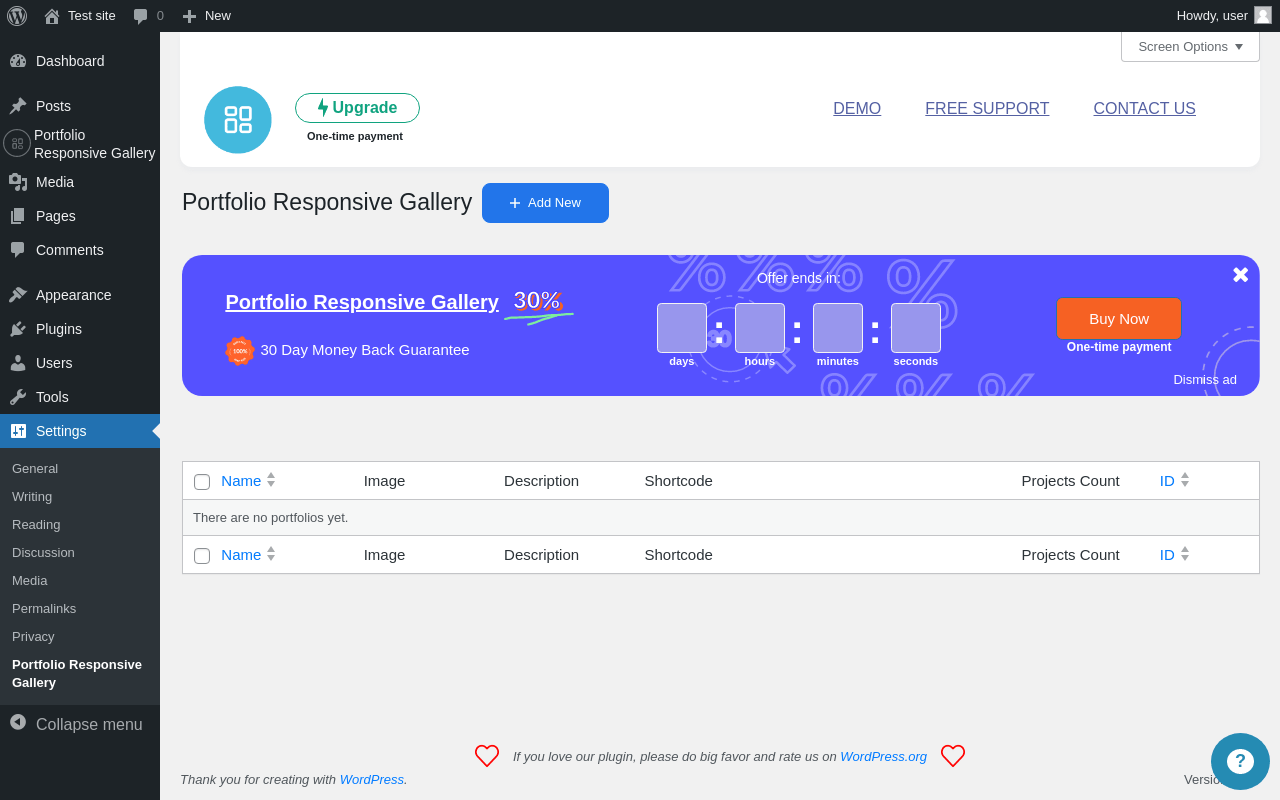
Task: Go to Discussion settings submenu
Action: tap(43, 553)
